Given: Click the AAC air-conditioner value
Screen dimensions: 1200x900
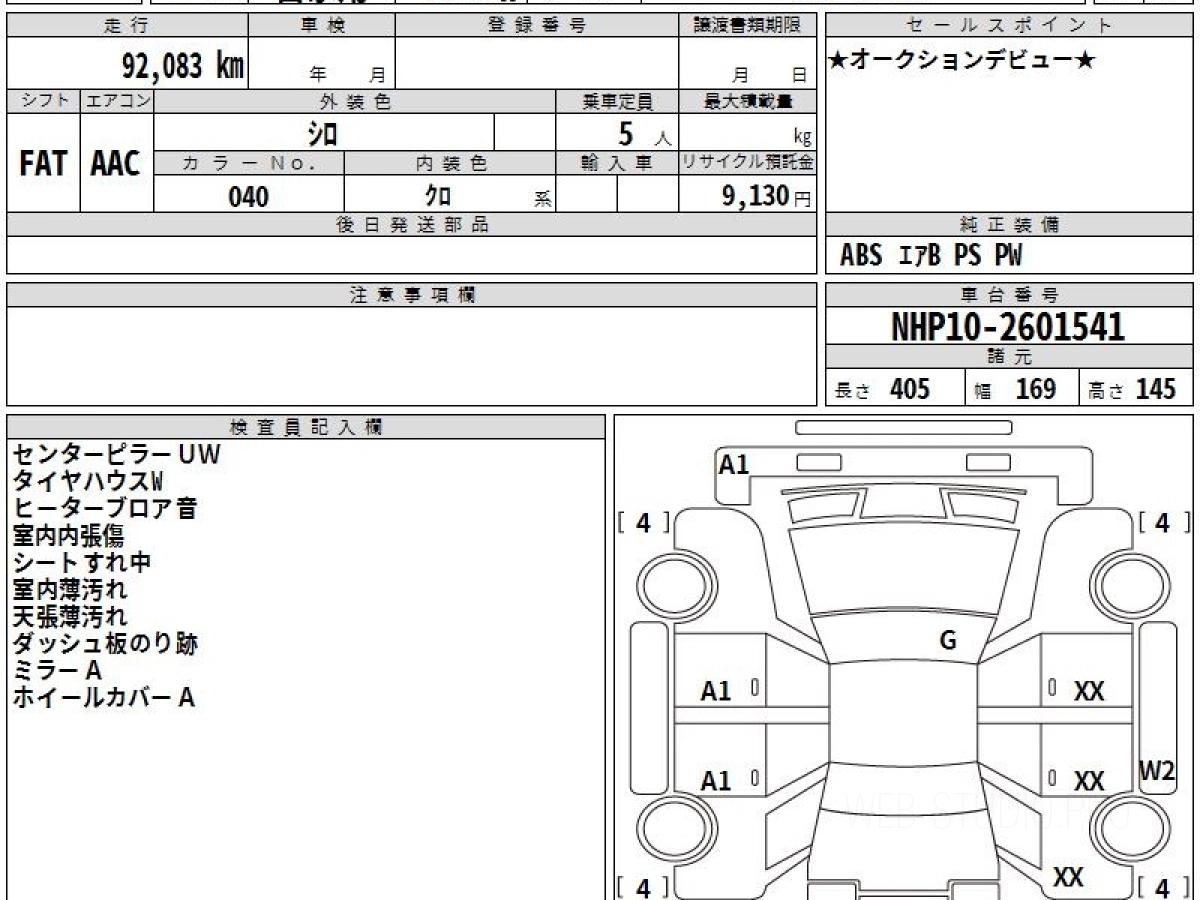Looking at the screenshot, I should (116, 164).
